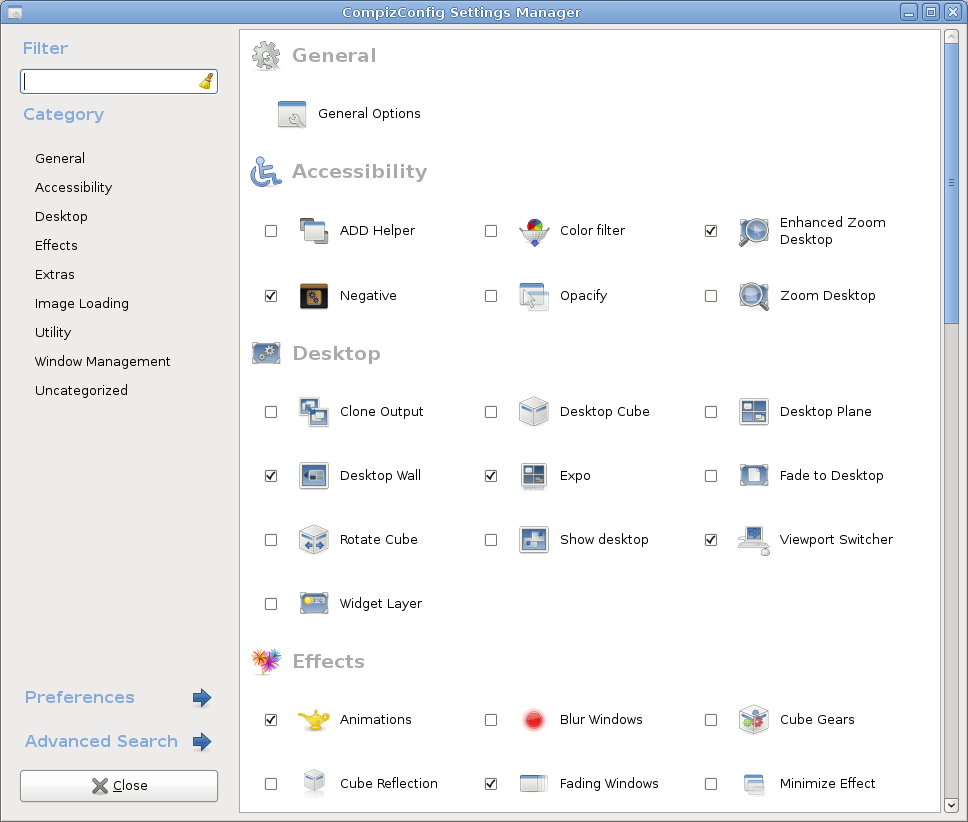Select the Window Management category

coord(103,361)
